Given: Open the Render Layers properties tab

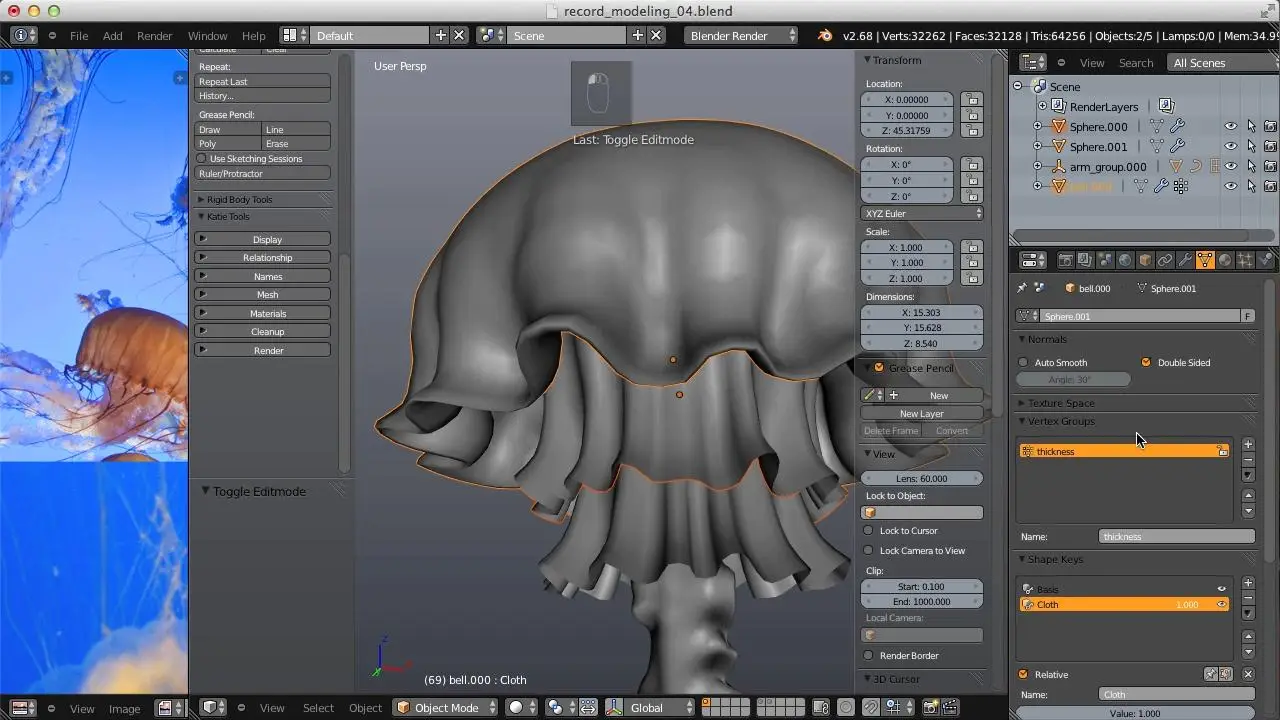Looking at the screenshot, I should click(1085, 260).
